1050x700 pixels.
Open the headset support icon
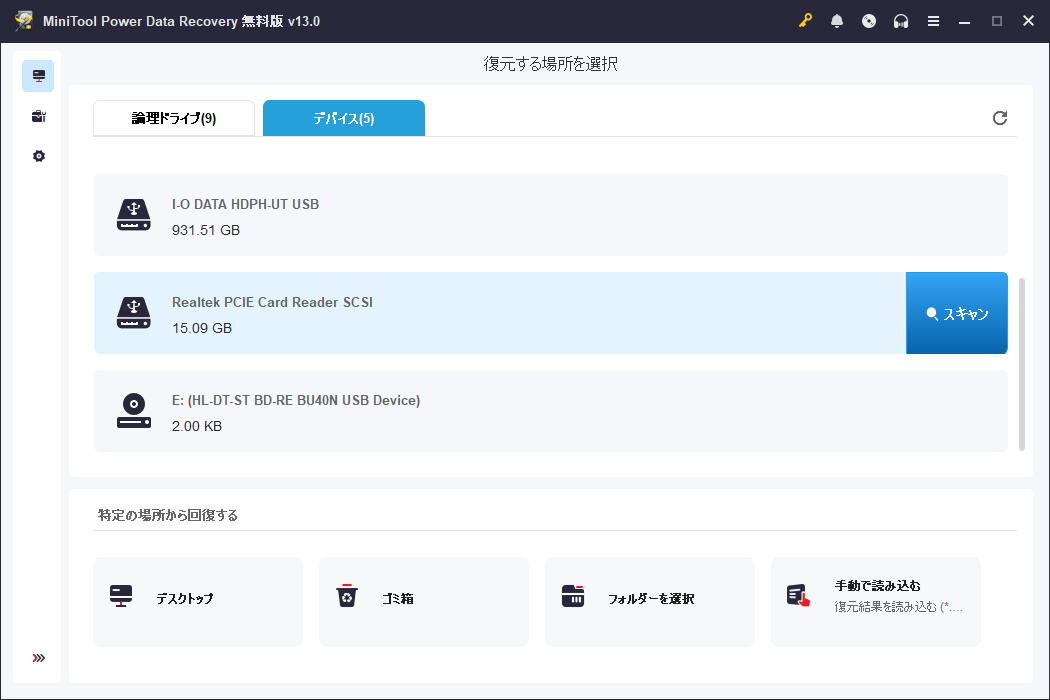(901, 21)
